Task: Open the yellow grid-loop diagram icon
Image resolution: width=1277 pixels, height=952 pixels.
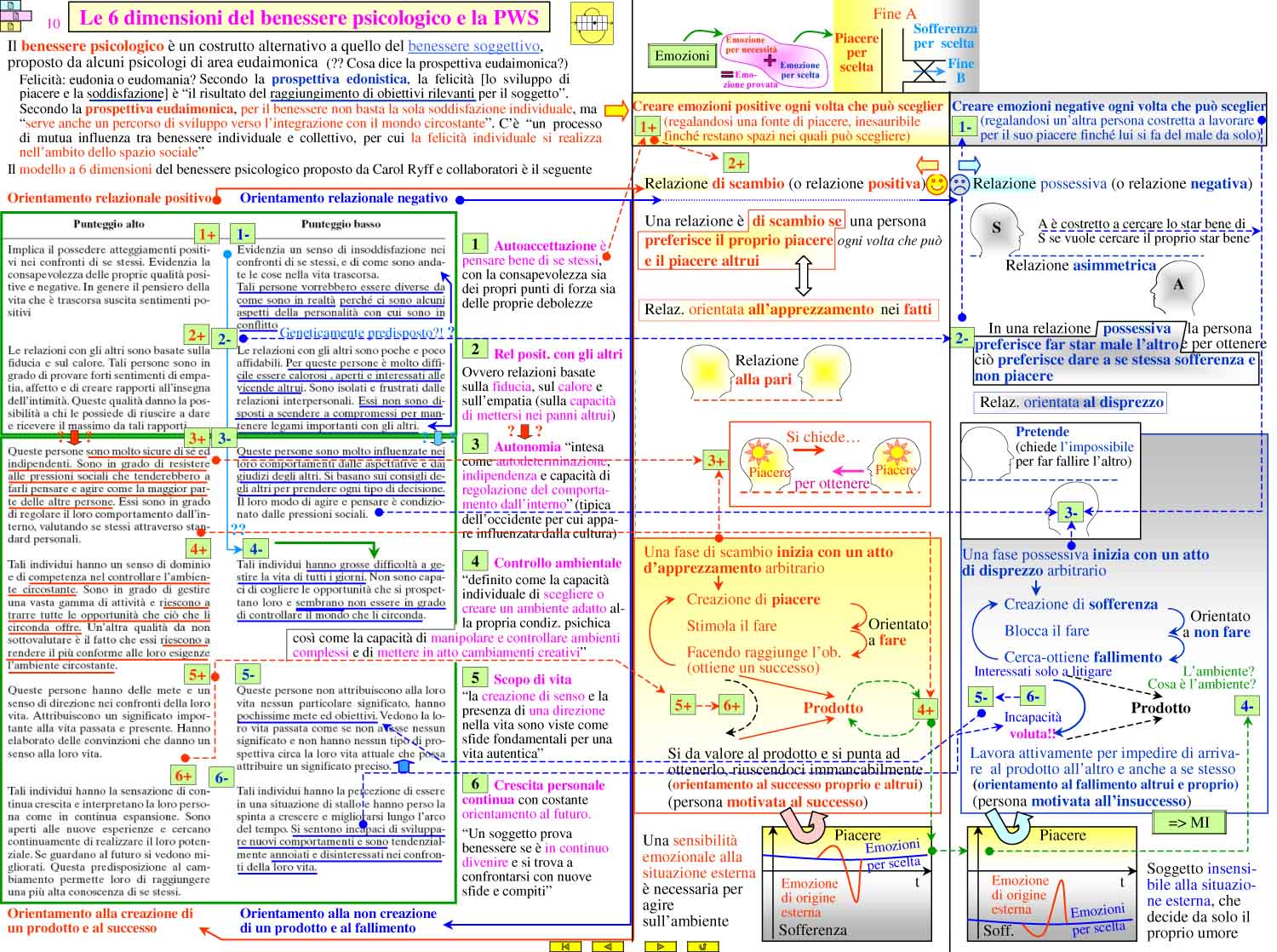Action: pyautogui.click(x=593, y=23)
